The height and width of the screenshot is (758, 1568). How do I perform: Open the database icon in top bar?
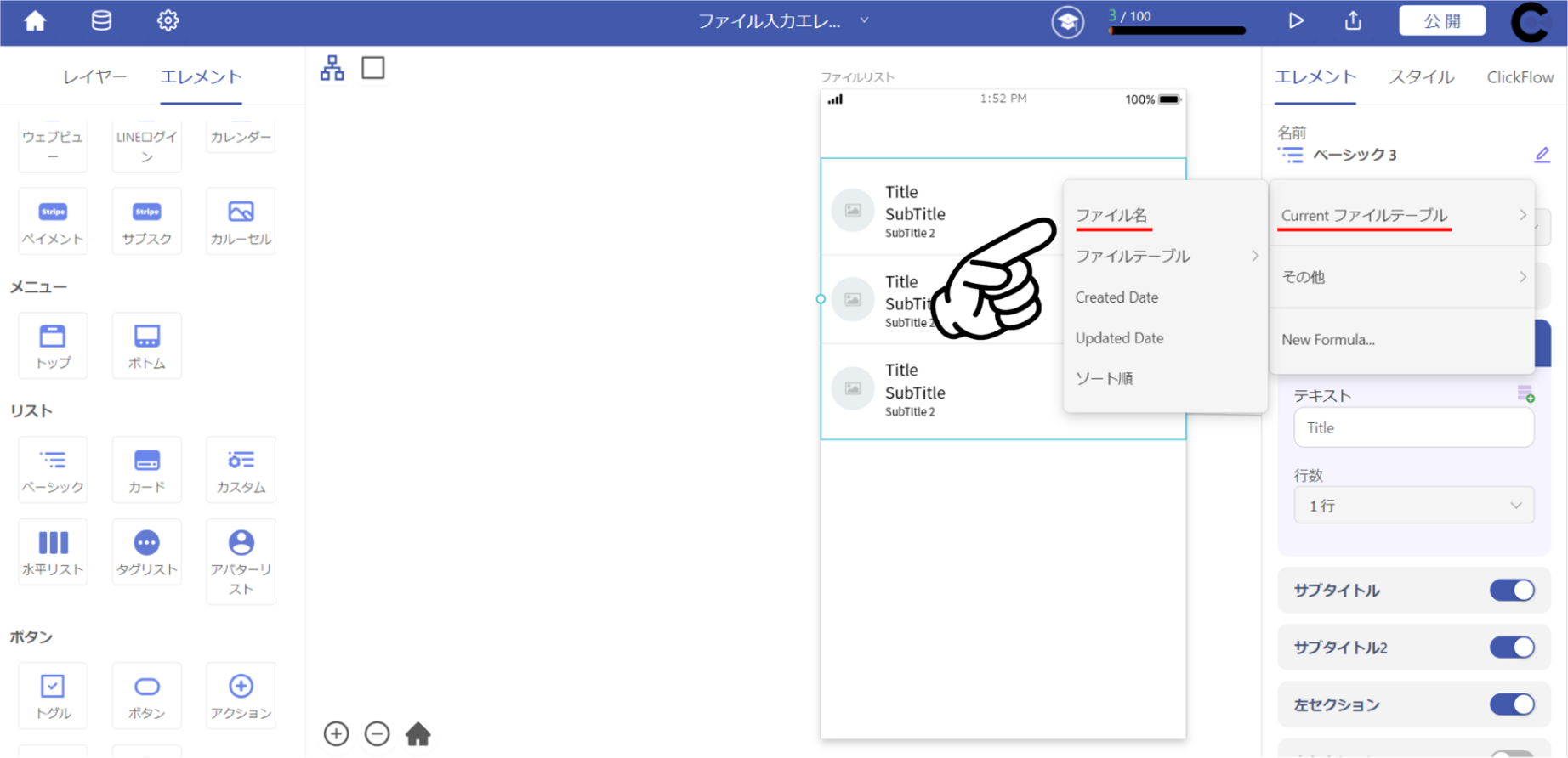tap(101, 20)
